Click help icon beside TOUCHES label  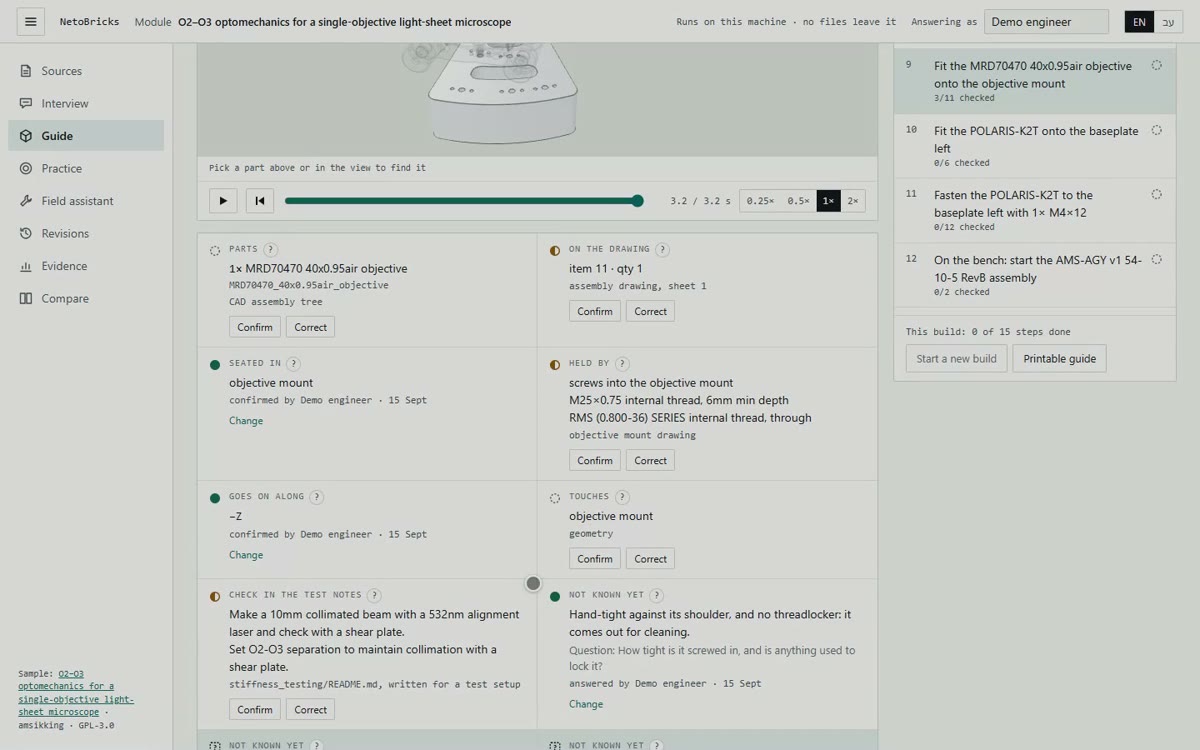[622, 497]
